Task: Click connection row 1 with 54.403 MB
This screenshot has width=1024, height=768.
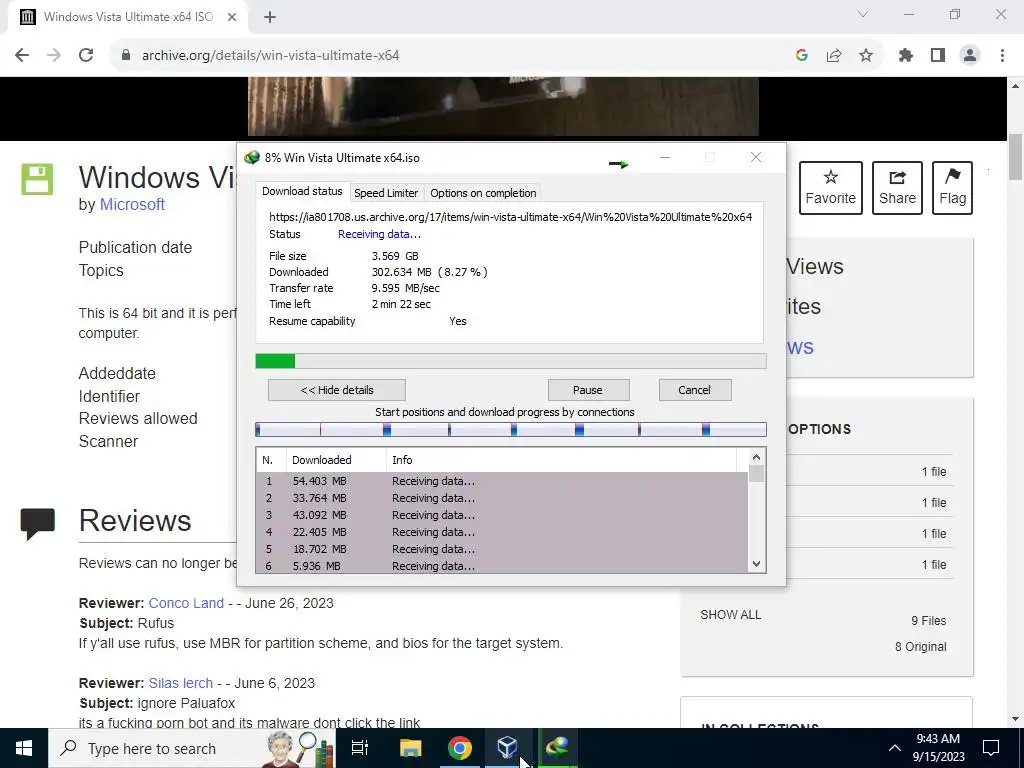Action: tap(502, 481)
